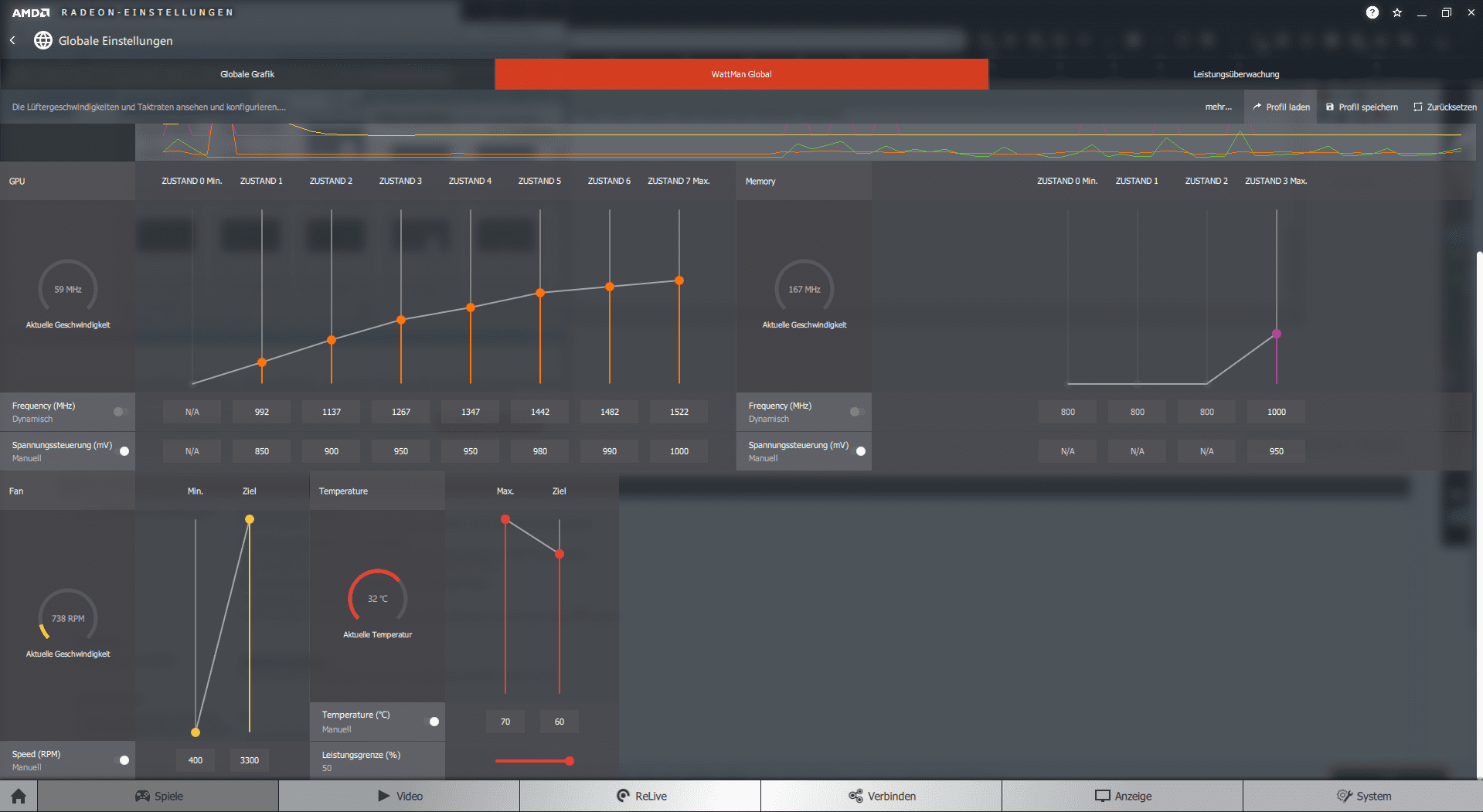Click target temperature field 60
Image resolution: width=1483 pixels, height=812 pixels.
coord(560,722)
